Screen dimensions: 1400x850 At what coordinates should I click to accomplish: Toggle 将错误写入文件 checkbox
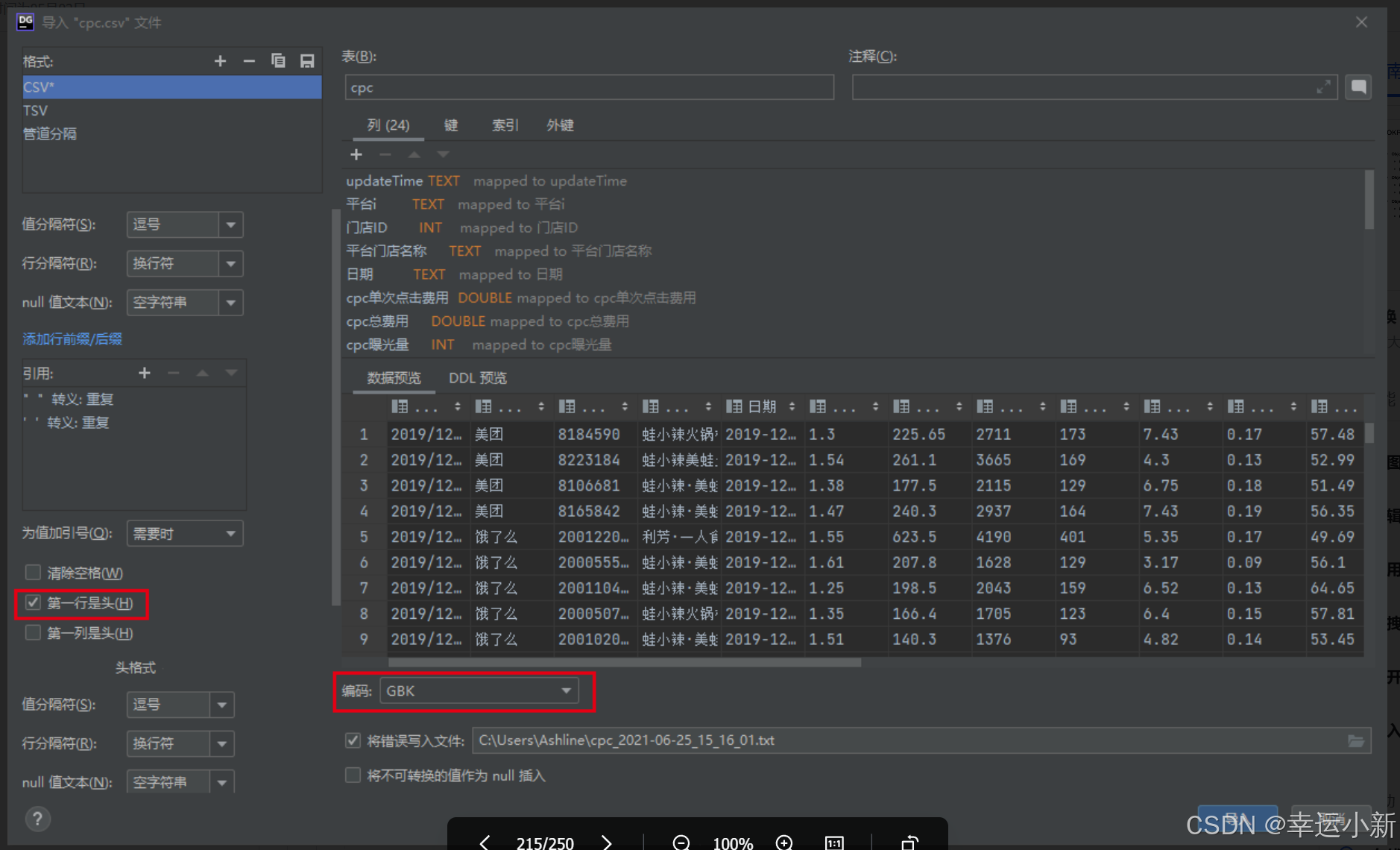(353, 740)
